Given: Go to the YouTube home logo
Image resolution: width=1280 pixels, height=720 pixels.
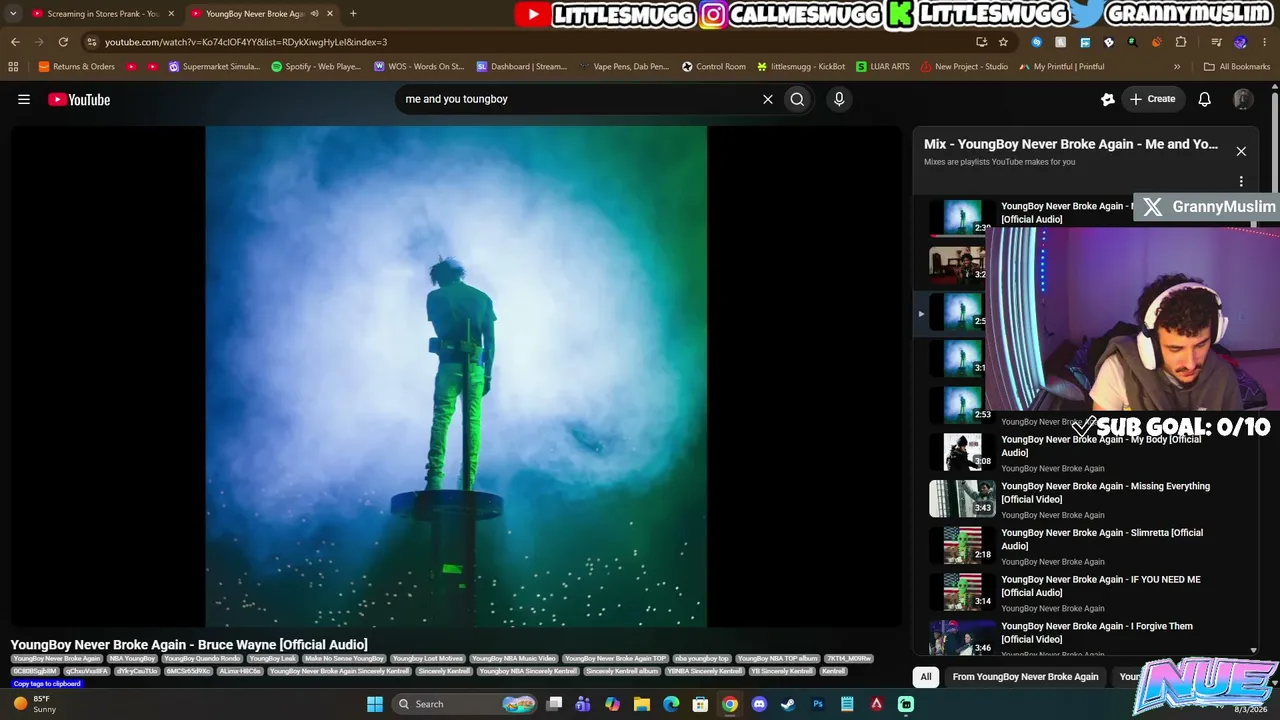Looking at the screenshot, I should [79, 99].
